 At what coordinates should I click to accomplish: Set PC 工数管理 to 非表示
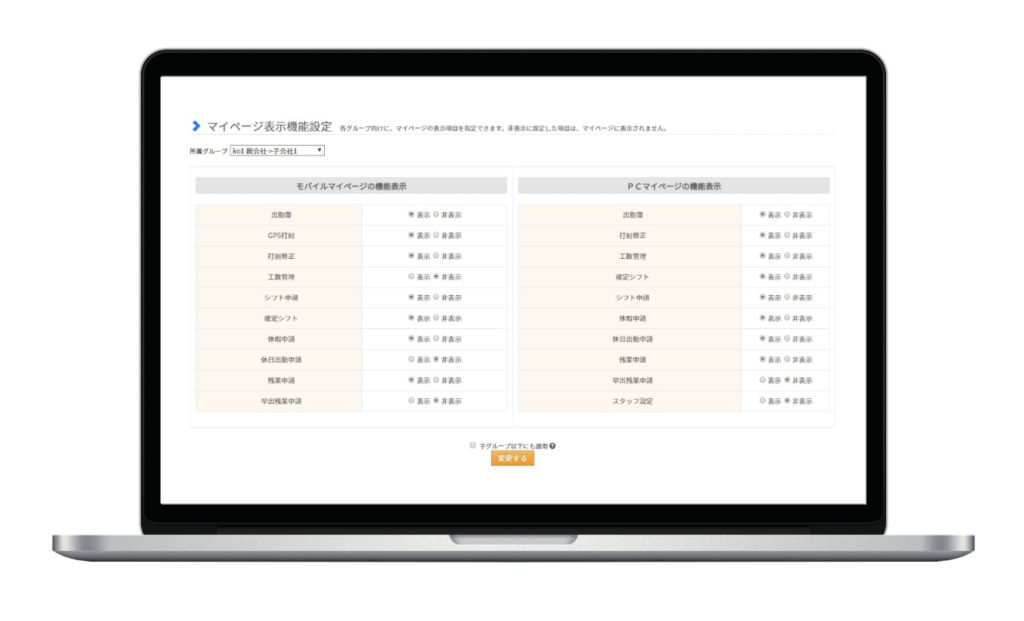point(788,256)
